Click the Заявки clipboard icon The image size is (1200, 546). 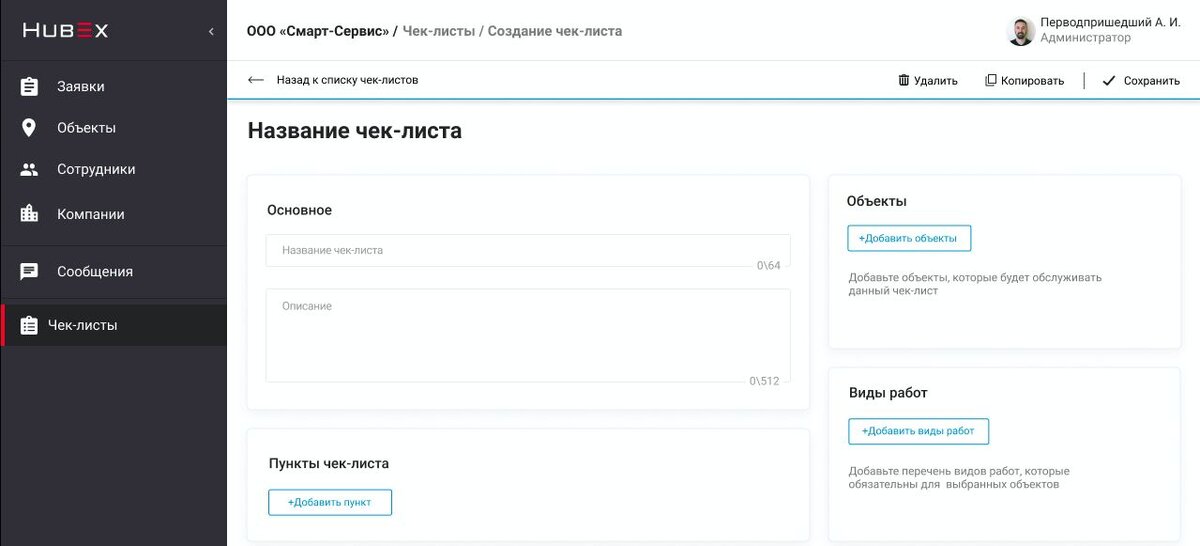pyautogui.click(x=29, y=87)
